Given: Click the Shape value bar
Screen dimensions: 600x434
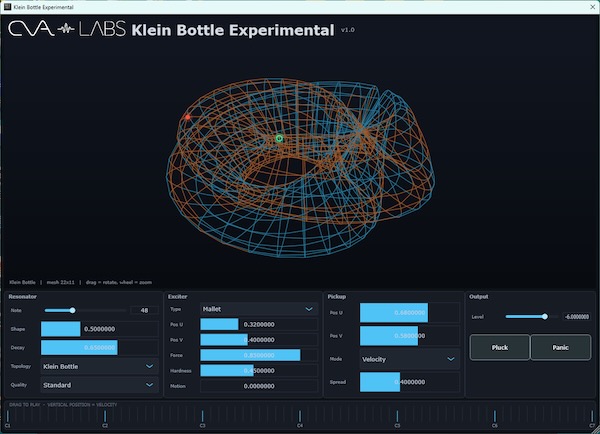Looking at the screenshot, I should point(99,329).
